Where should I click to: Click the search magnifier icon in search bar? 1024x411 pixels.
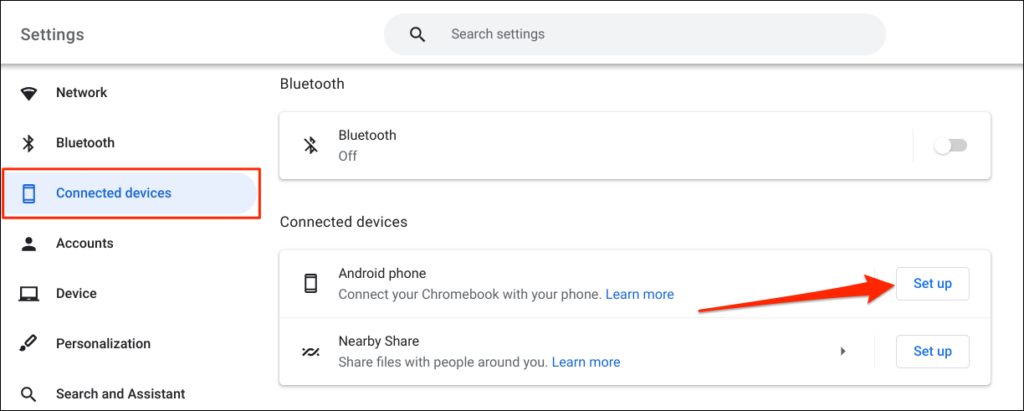click(418, 34)
